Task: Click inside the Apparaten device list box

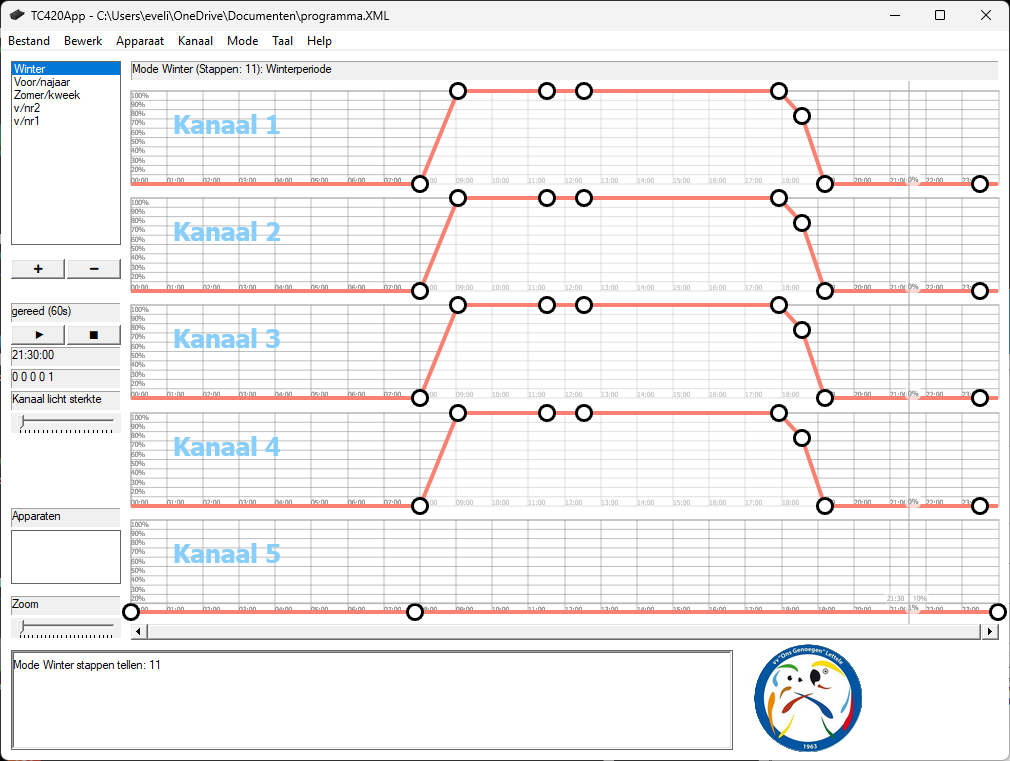Action: tap(66, 556)
